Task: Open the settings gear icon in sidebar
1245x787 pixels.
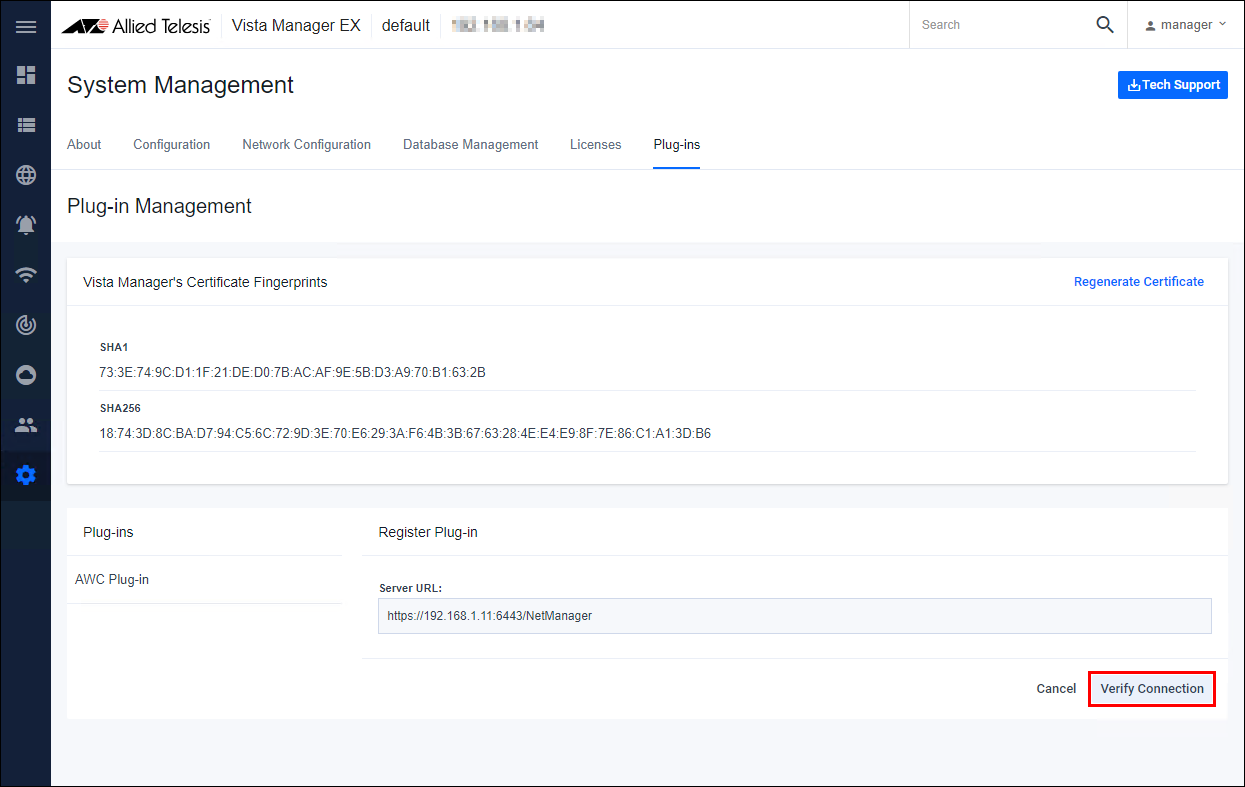Action: 26,475
